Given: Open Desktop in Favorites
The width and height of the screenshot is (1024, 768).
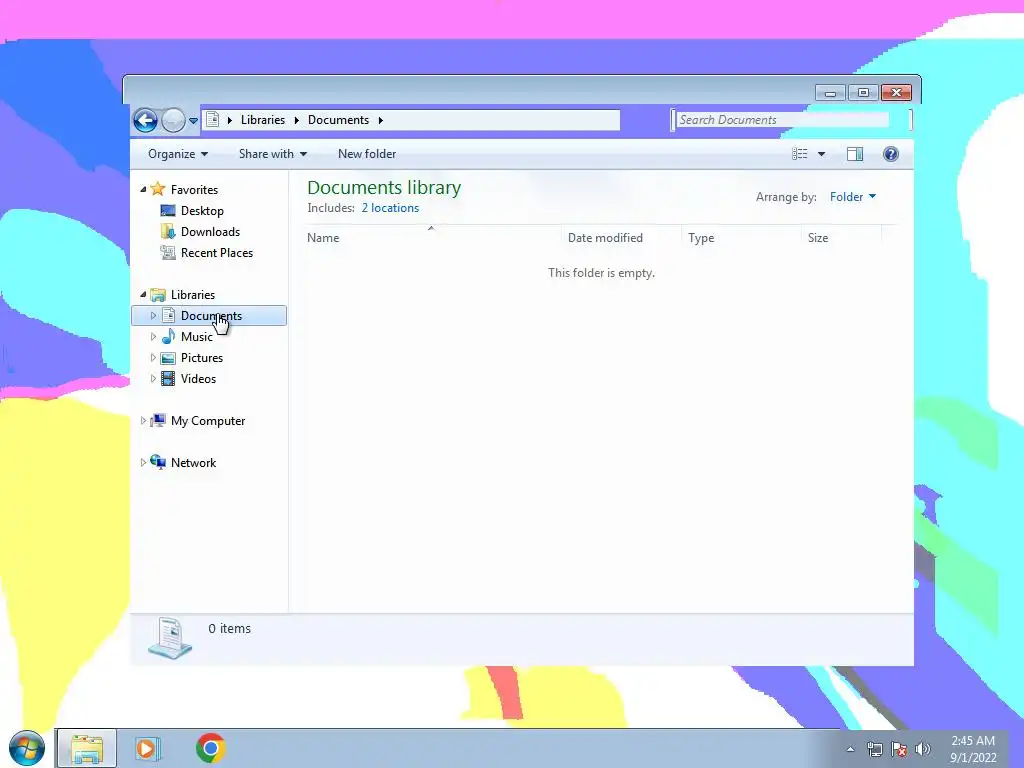Looking at the screenshot, I should (202, 211).
